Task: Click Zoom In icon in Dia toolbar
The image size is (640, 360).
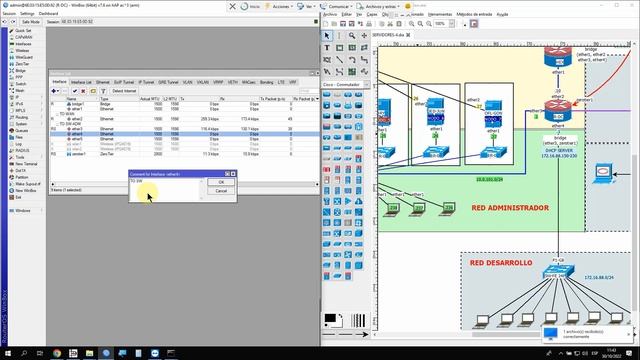Action: pos(411,24)
